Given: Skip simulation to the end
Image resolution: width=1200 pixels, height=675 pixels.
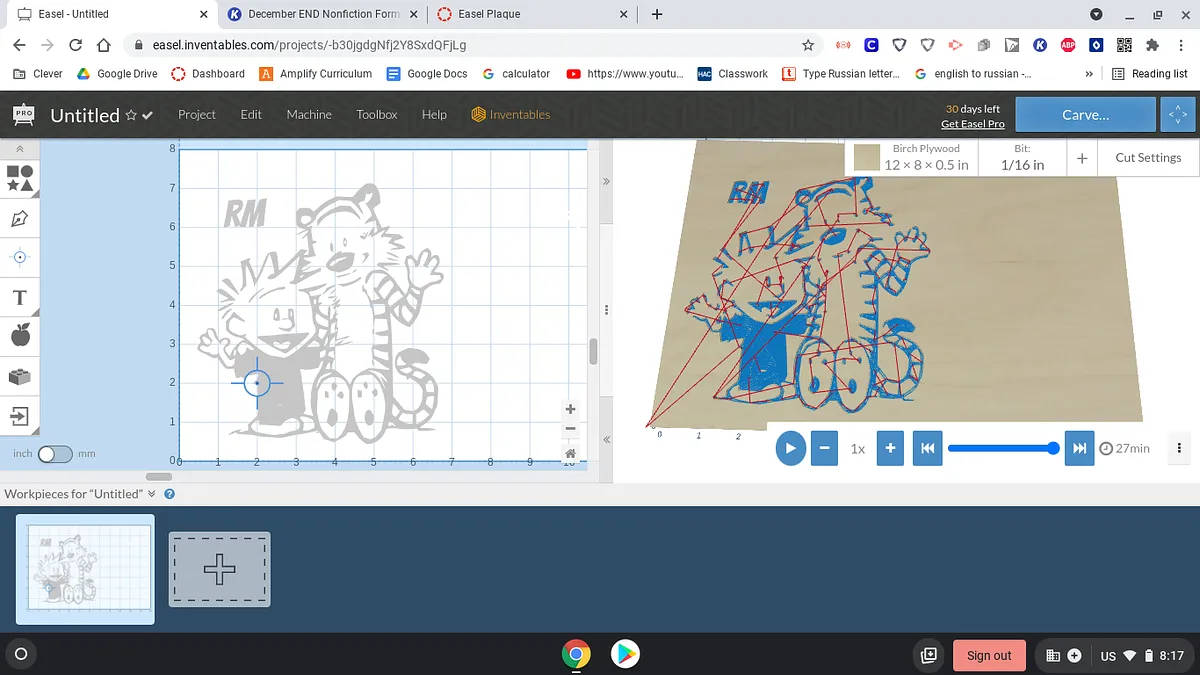Looking at the screenshot, I should click(1079, 448).
